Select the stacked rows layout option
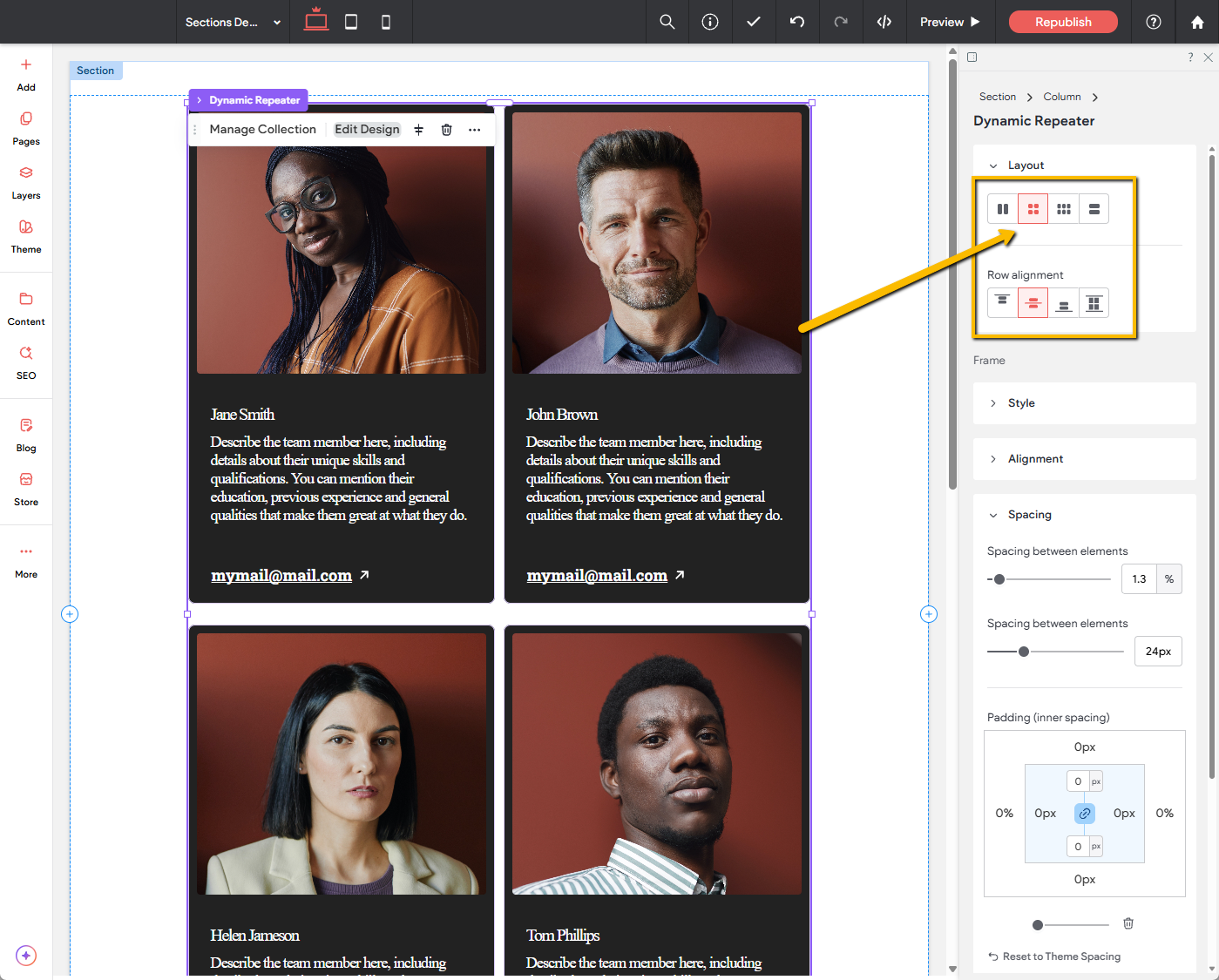Viewport: 1219px width, 980px height. click(x=1094, y=209)
